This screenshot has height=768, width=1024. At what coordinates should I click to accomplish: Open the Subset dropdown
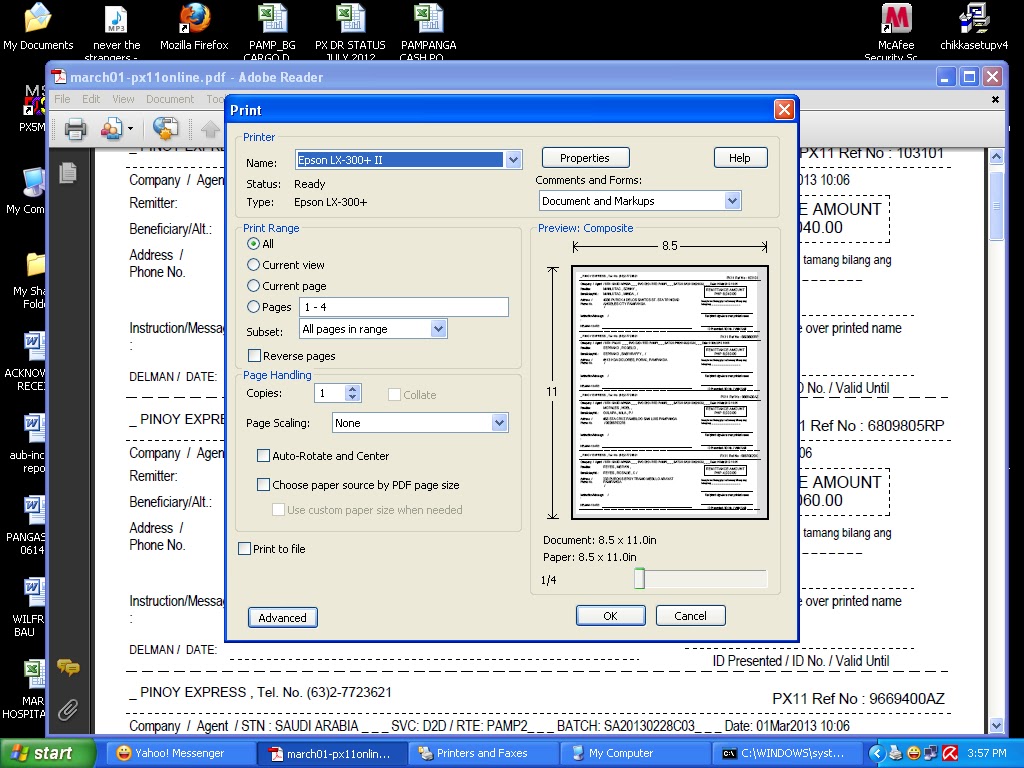[x=438, y=328]
